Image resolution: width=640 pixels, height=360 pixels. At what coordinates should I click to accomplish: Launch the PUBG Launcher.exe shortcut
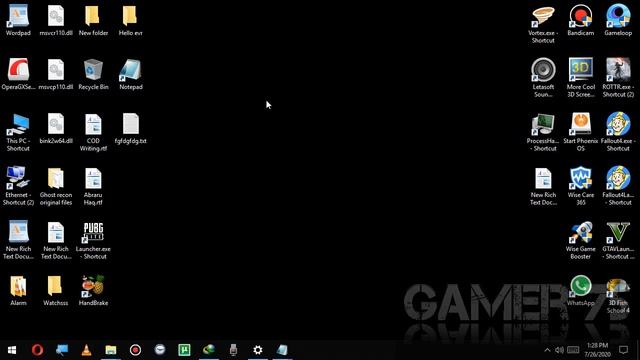[x=93, y=240]
